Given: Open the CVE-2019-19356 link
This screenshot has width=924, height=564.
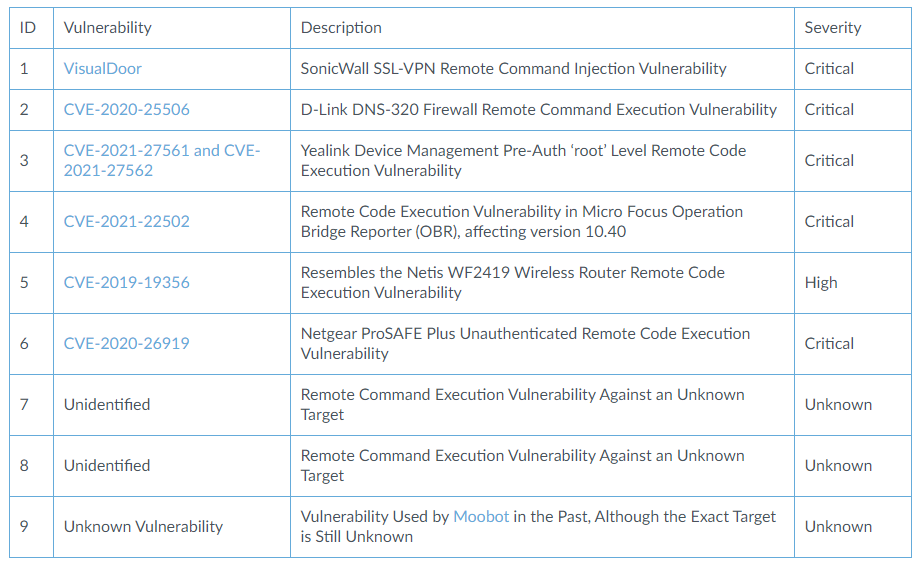Looking at the screenshot, I should 127,282.
